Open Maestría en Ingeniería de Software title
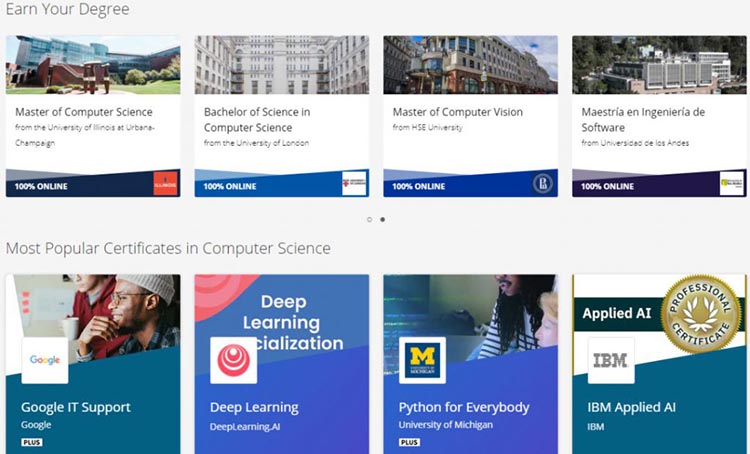This screenshot has width=750, height=454. (x=643, y=120)
